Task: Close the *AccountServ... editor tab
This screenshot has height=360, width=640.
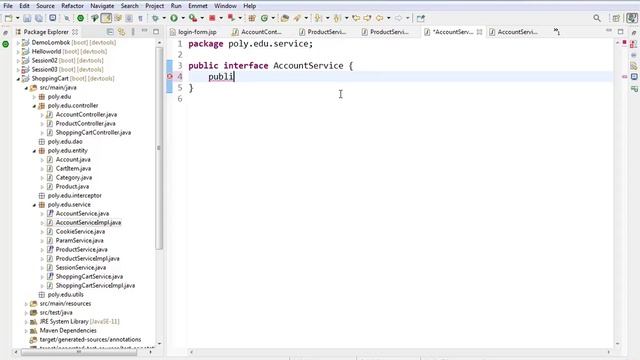Action: pos(480,32)
